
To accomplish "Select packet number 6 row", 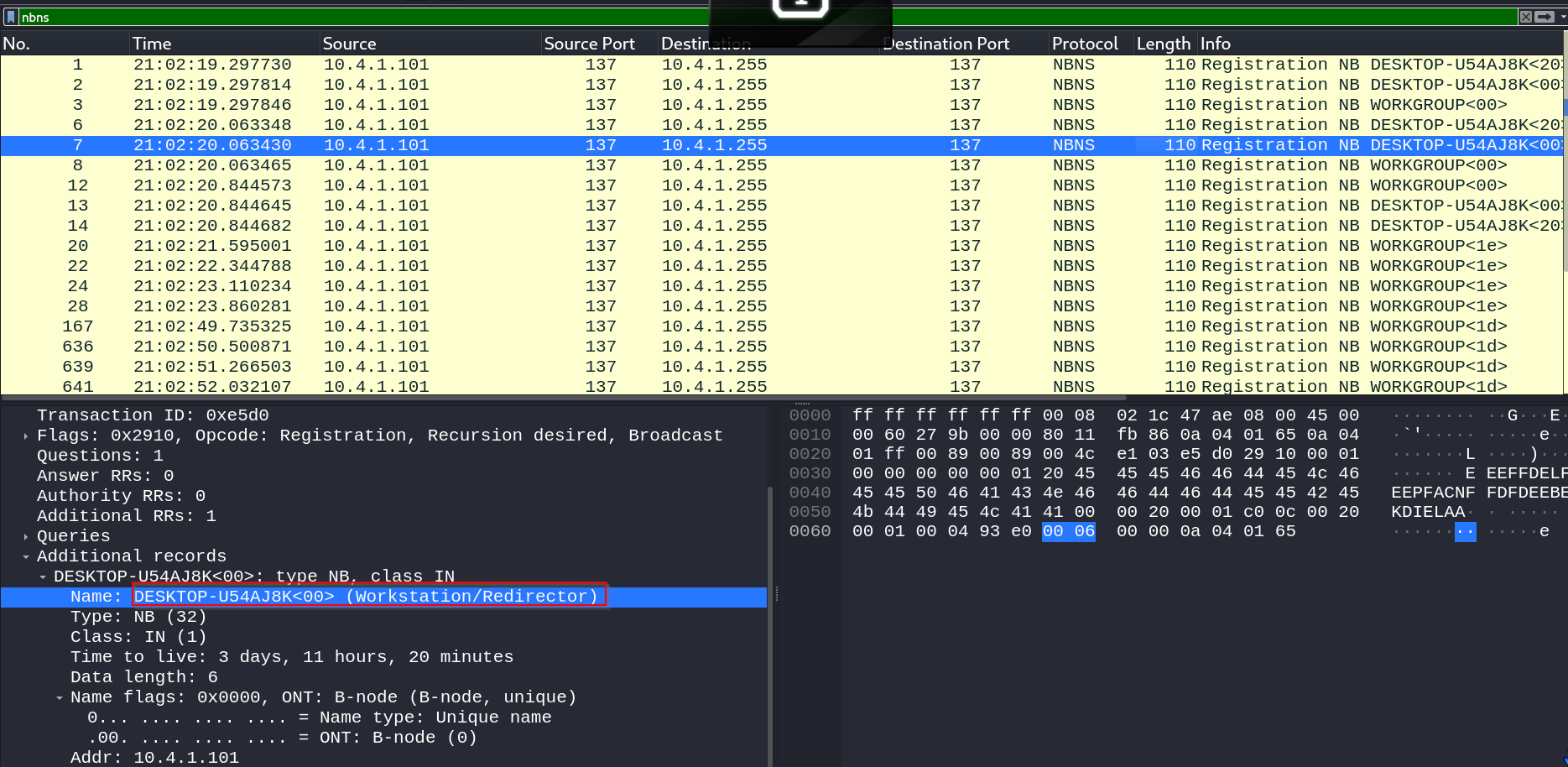I will (780, 125).
